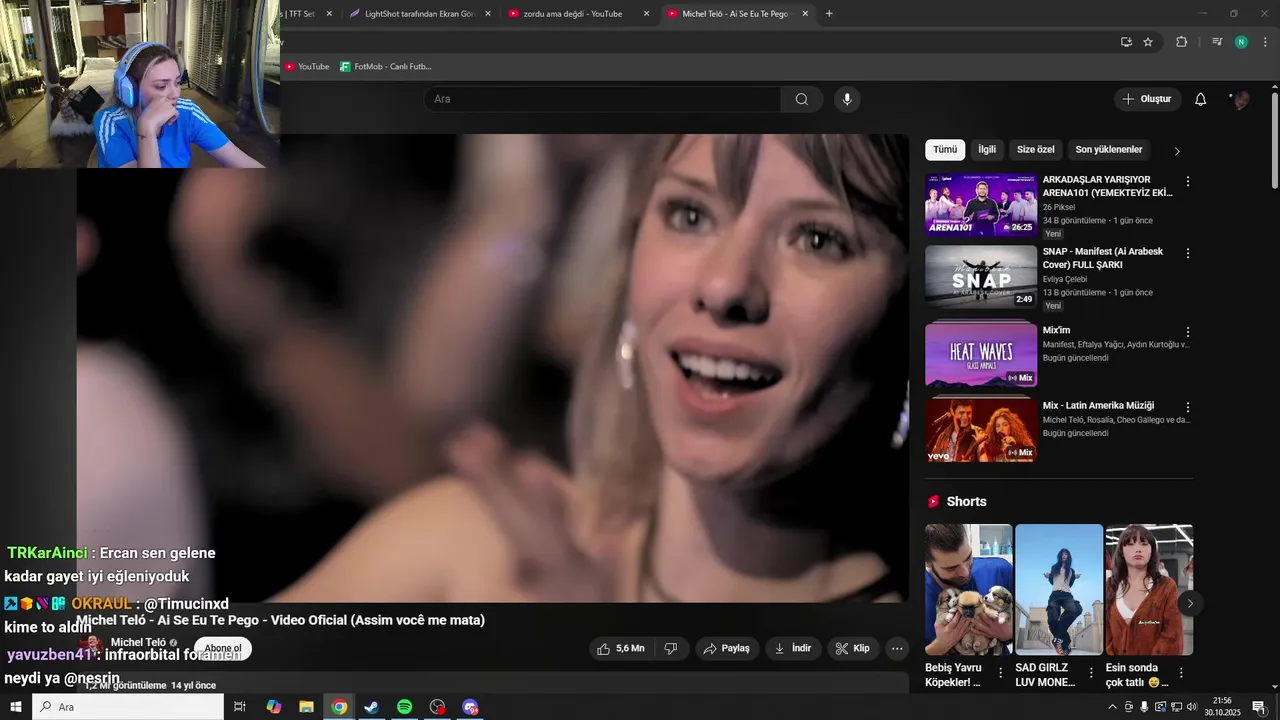Advance Shorts shelf with next arrow
Image resolution: width=1280 pixels, height=720 pixels.
[1190, 603]
